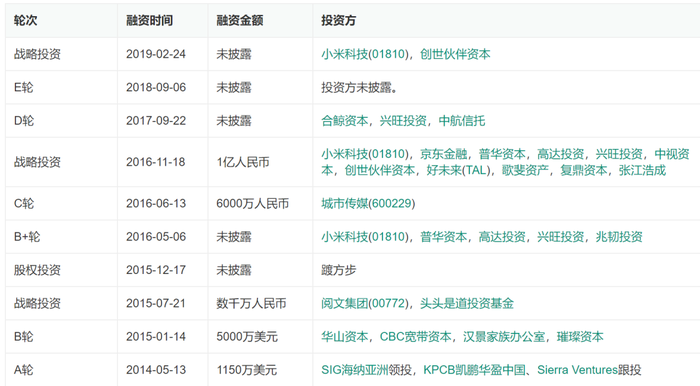Click 兴旺投资 link in the D轮 row
The image size is (700, 386).
(x=403, y=120)
